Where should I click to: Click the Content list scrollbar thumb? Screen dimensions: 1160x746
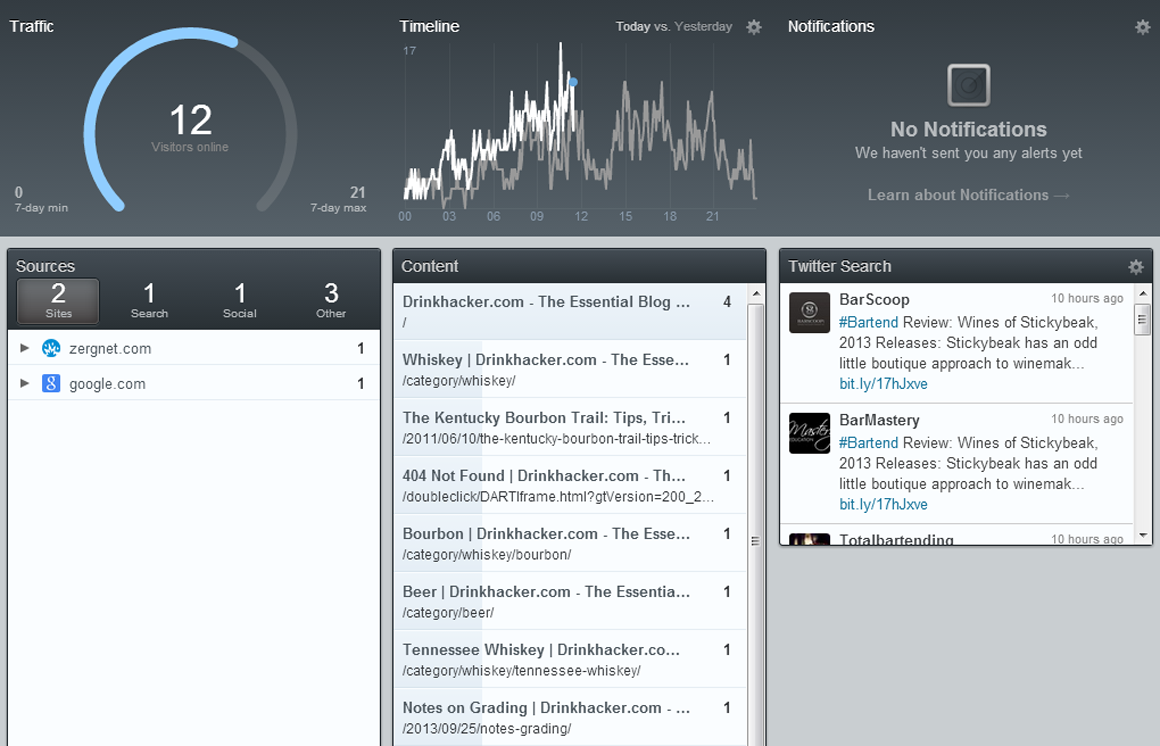point(756,525)
